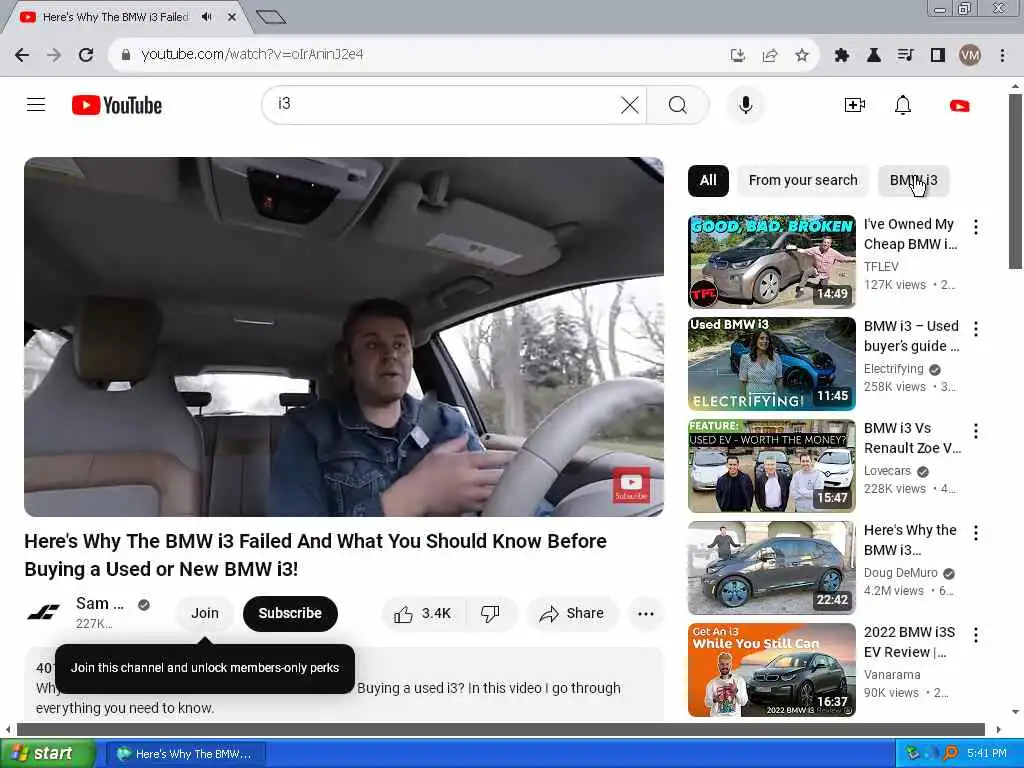
Task: Click the browser address bar URL
Action: [x=252, y=55]
